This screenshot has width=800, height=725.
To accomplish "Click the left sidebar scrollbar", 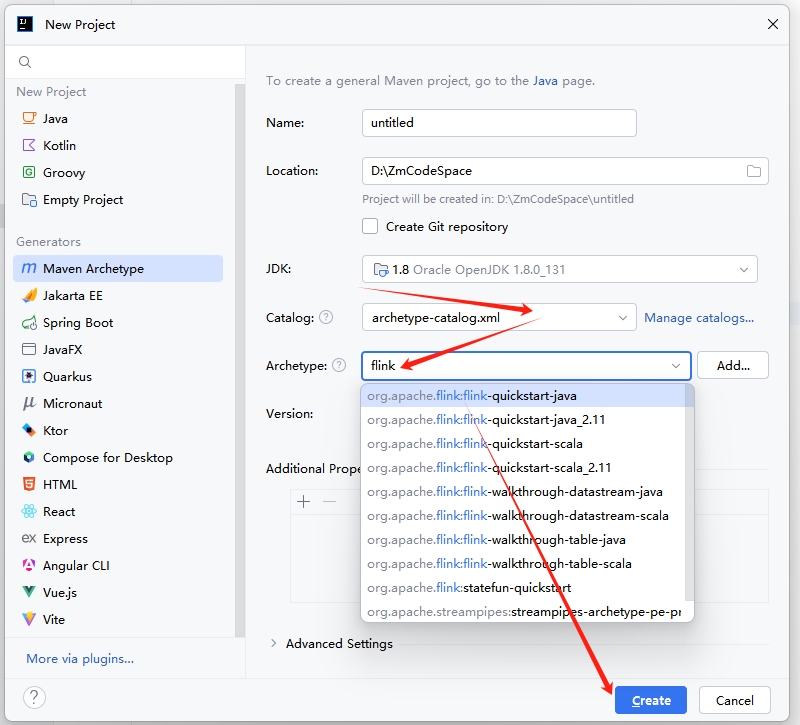I will coord(240,360).
